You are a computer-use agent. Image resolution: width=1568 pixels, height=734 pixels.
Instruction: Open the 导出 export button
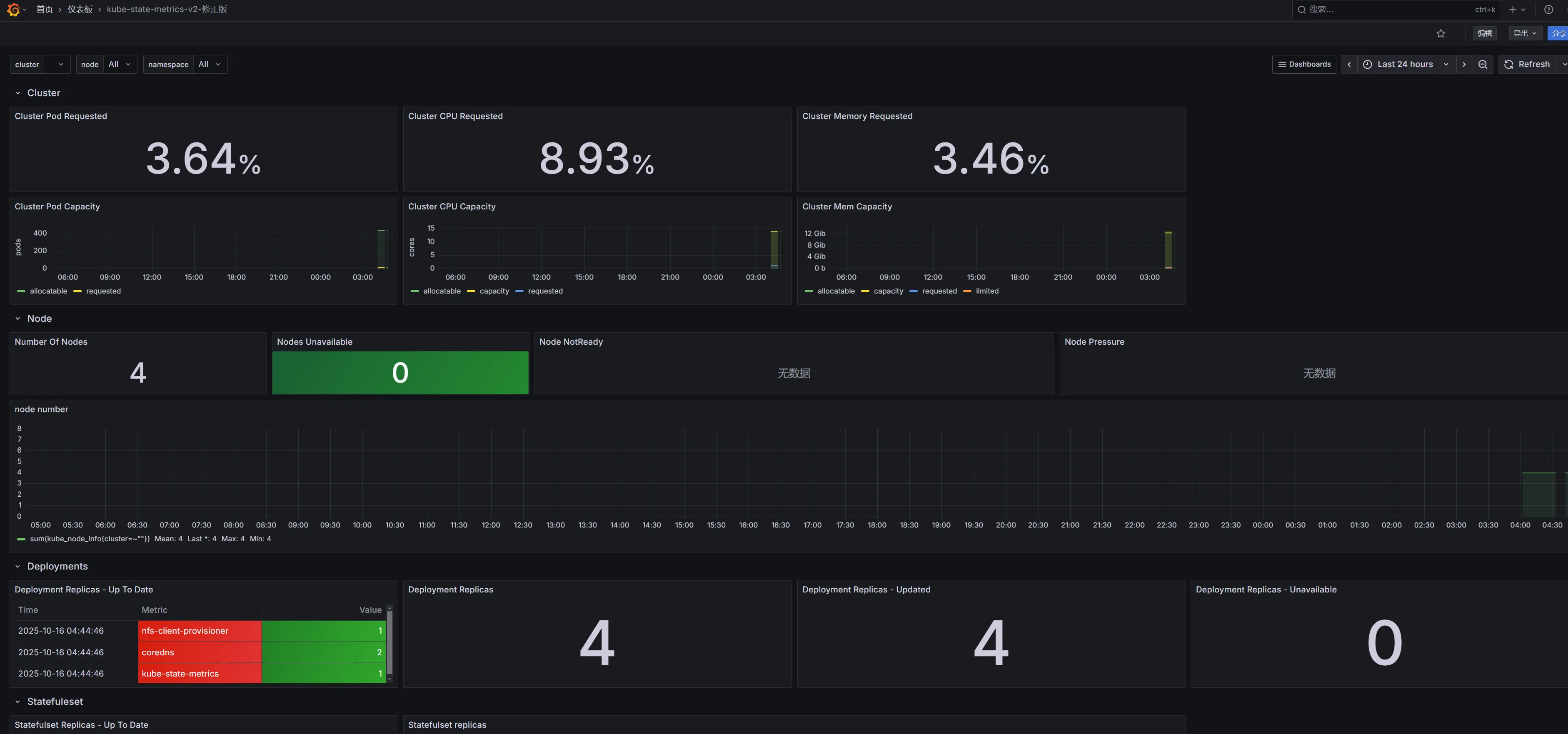[1524, 33]
